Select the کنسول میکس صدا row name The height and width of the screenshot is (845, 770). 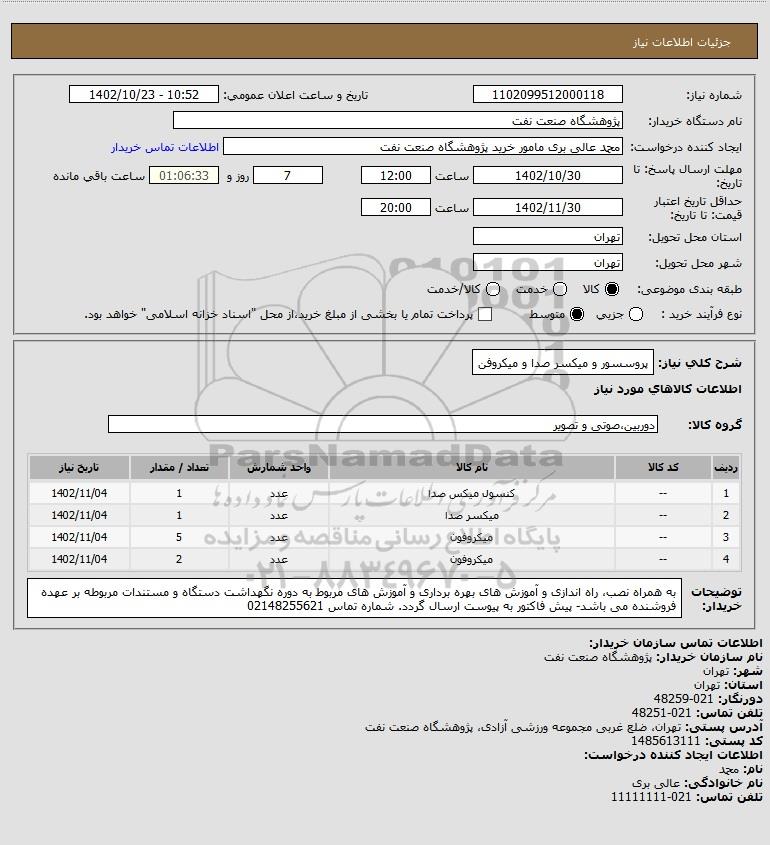pyautogui.click(x=471, y=494)
